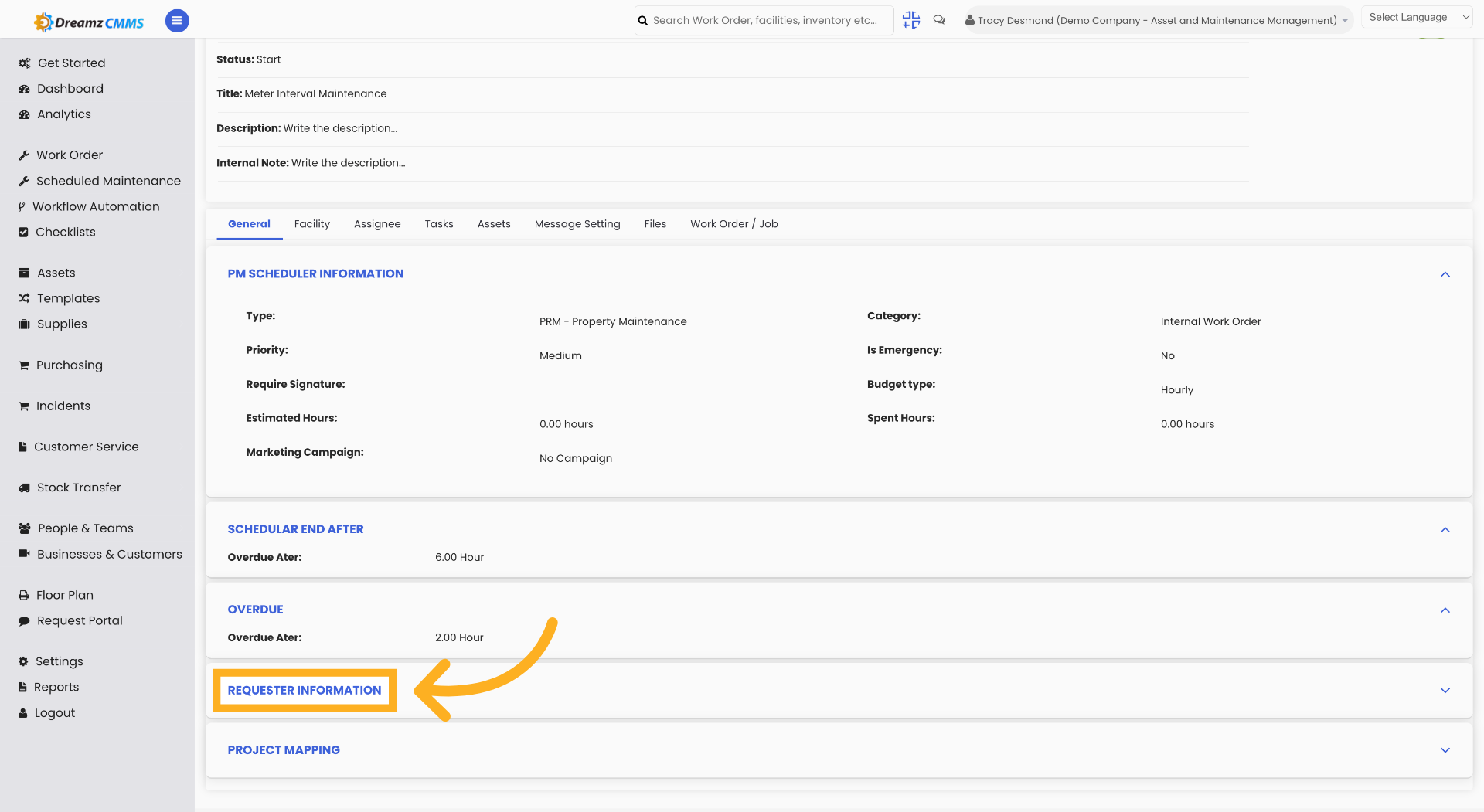Expand the Project Mapping chevron
This screenshot has width=1484, height=812.
1445,750
